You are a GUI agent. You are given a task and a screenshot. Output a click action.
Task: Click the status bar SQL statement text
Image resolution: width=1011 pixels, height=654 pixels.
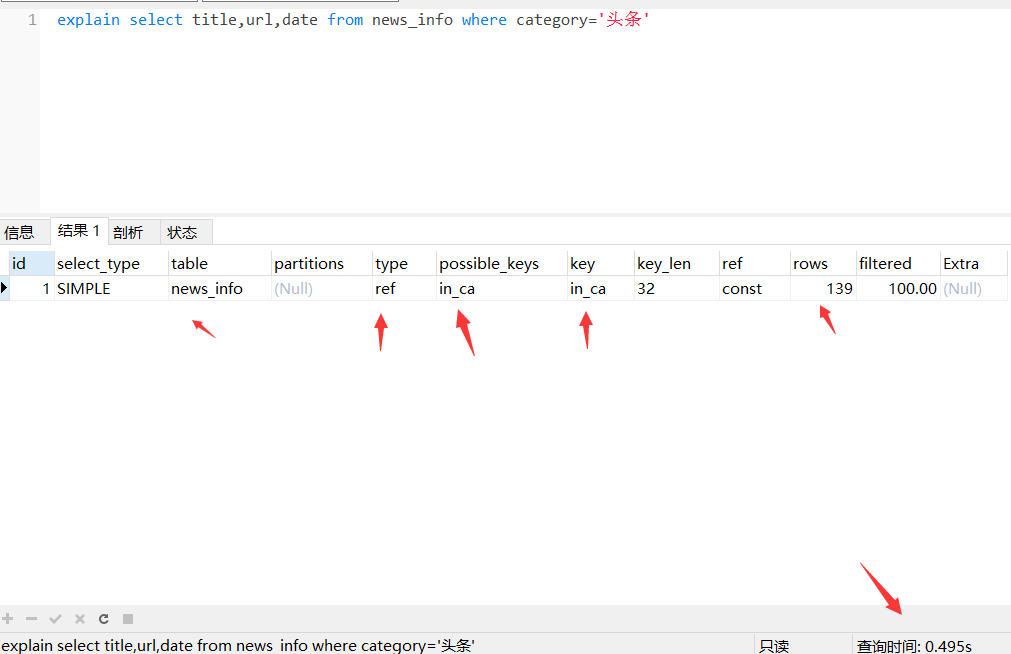238,645
